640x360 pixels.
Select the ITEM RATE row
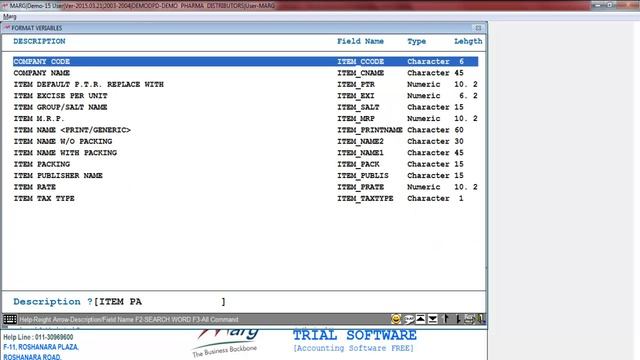point(245,187)
